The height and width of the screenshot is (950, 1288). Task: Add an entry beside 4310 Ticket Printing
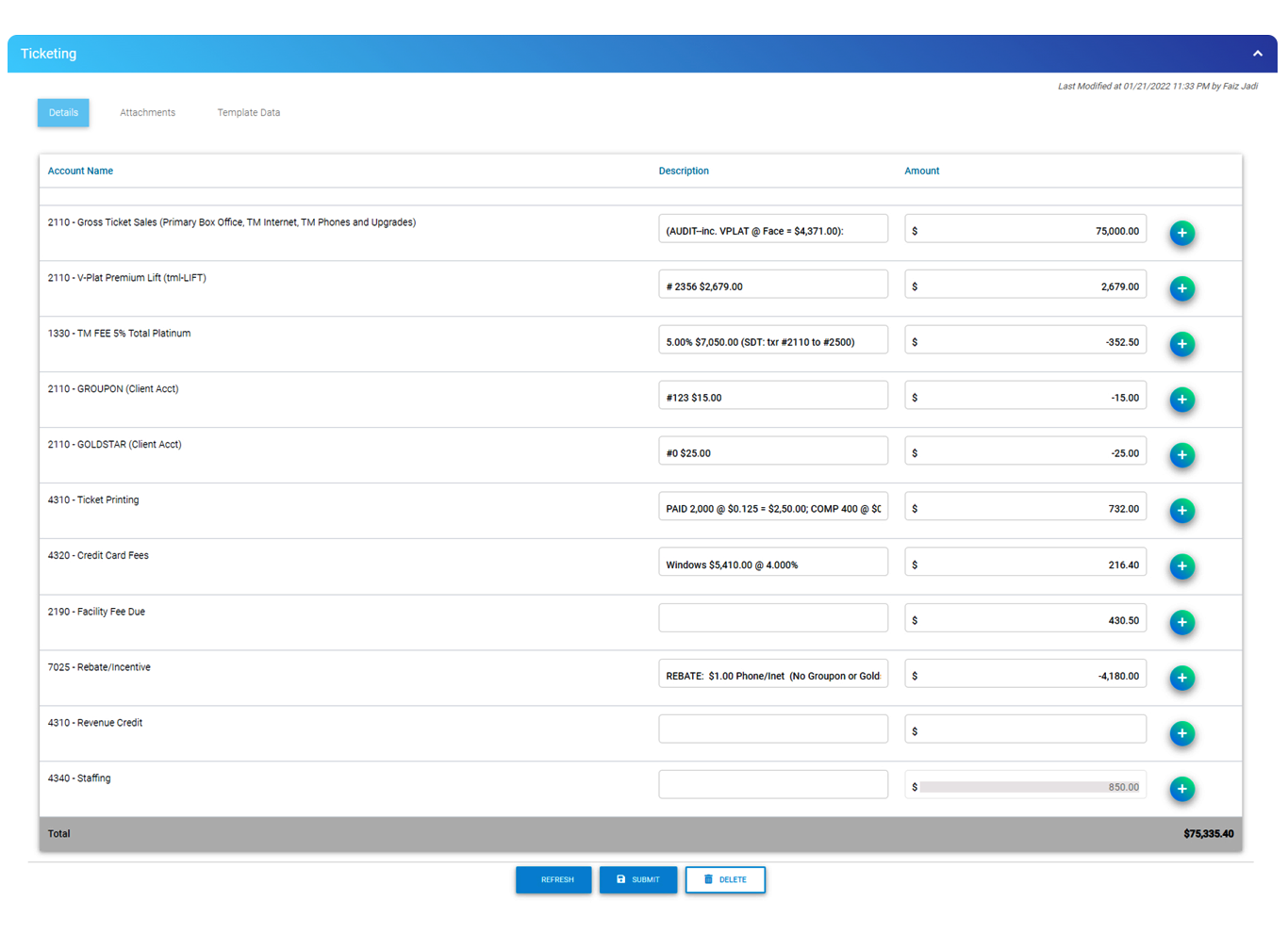click(x=1182, y=511)
